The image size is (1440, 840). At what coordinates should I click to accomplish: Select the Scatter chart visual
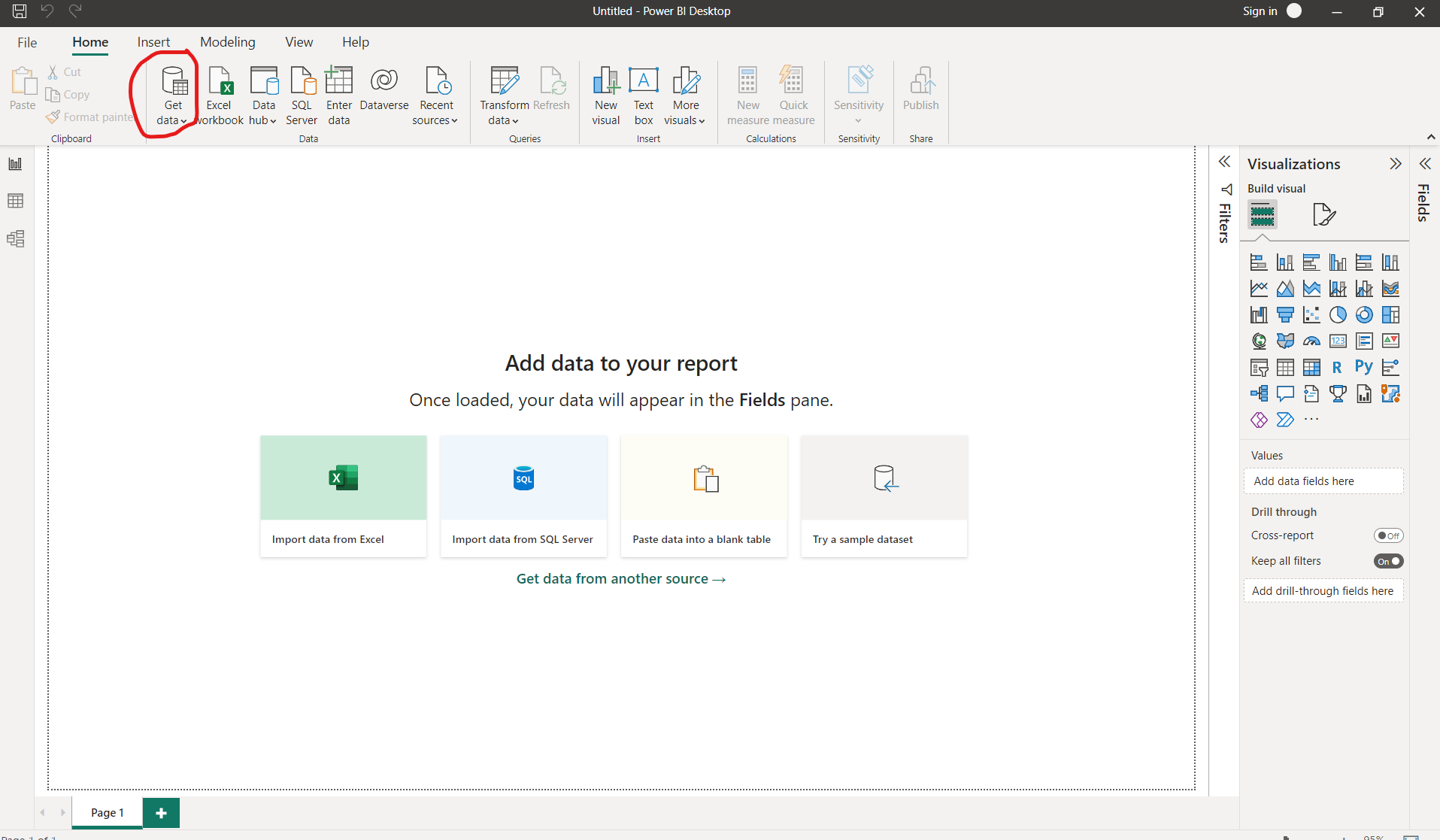coord(1311,315)
